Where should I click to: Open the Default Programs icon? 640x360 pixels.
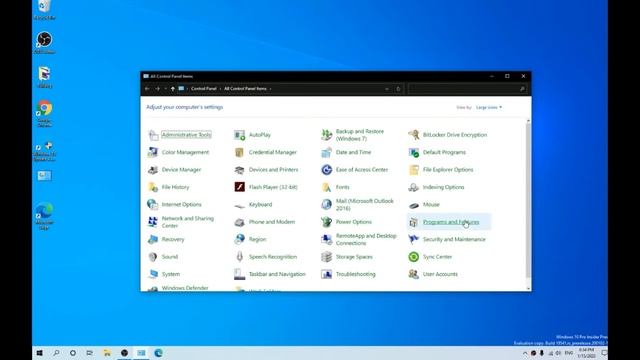coord(413,152)
